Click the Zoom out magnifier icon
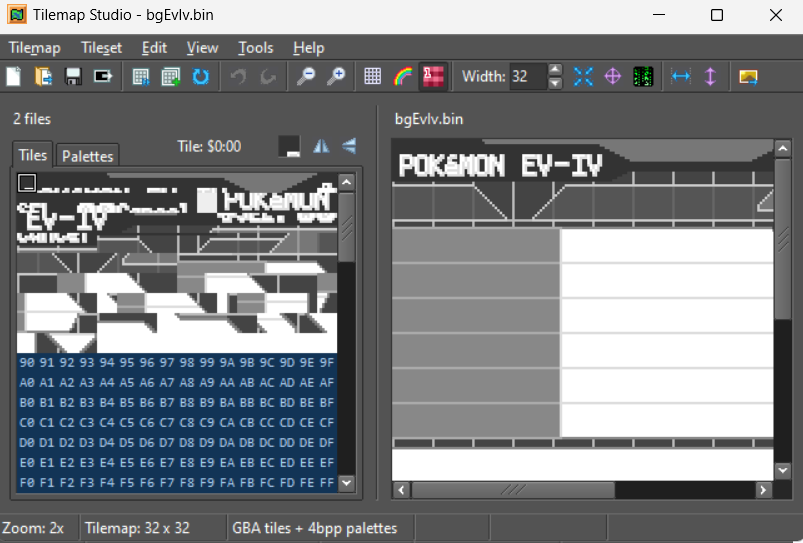Viewport: 803px width, 543px height. click(x=307, y=76)
